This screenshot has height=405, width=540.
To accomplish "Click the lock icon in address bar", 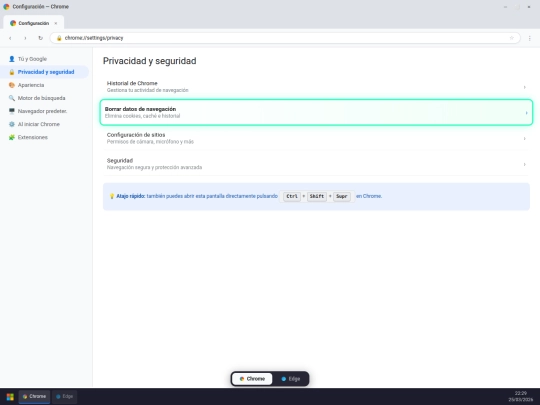I will click(x=59, y=38).
